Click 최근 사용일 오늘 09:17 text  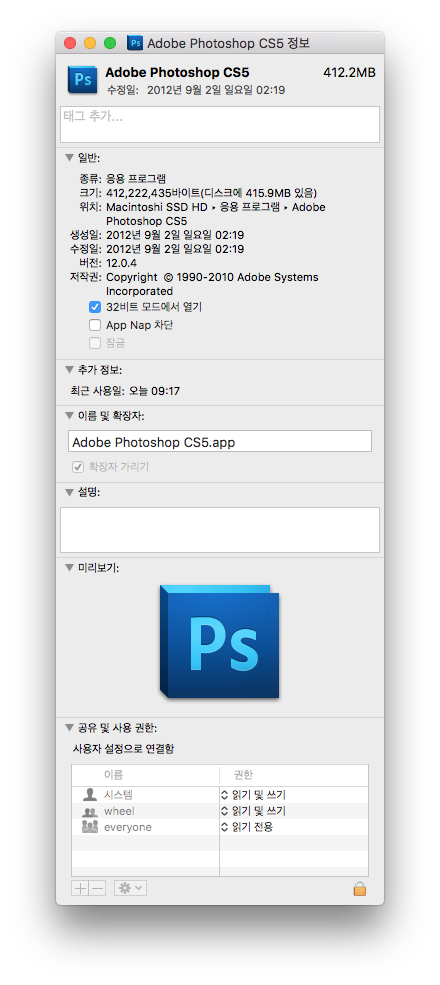[126, 391]
